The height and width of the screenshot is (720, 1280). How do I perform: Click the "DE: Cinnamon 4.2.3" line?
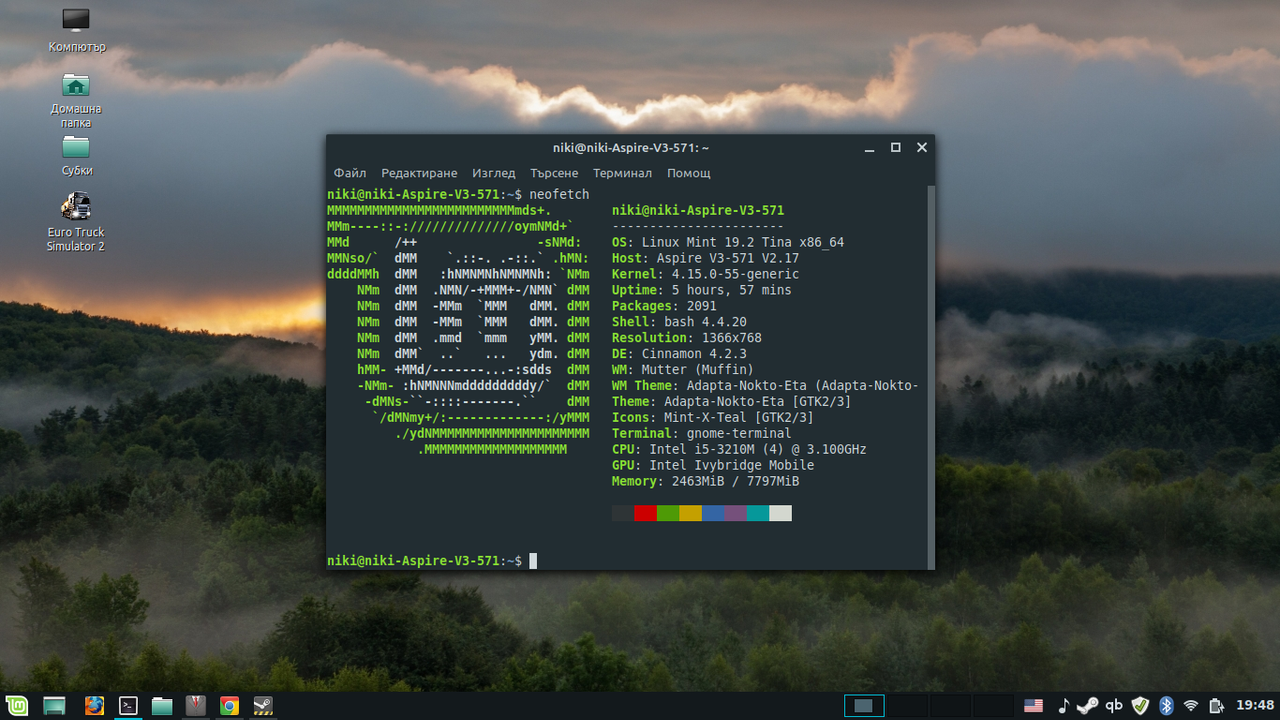(680, 354)
